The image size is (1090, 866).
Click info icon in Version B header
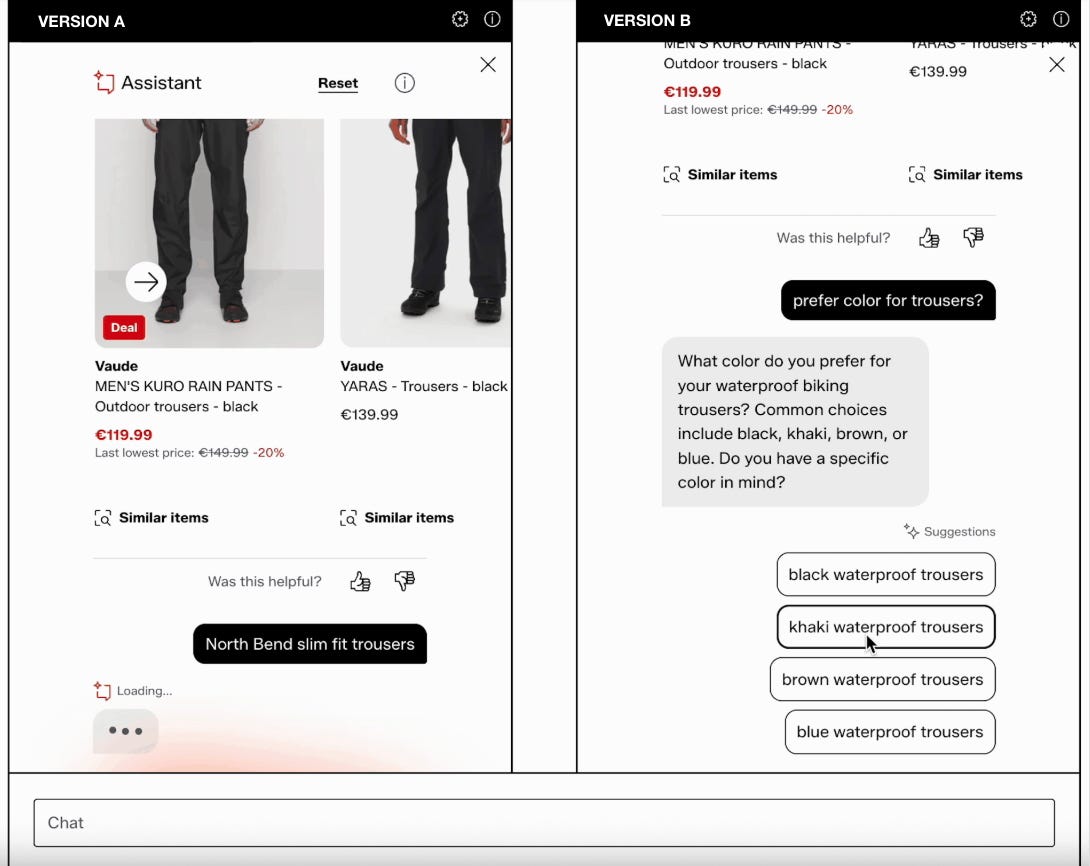[x=1061, y=19]
